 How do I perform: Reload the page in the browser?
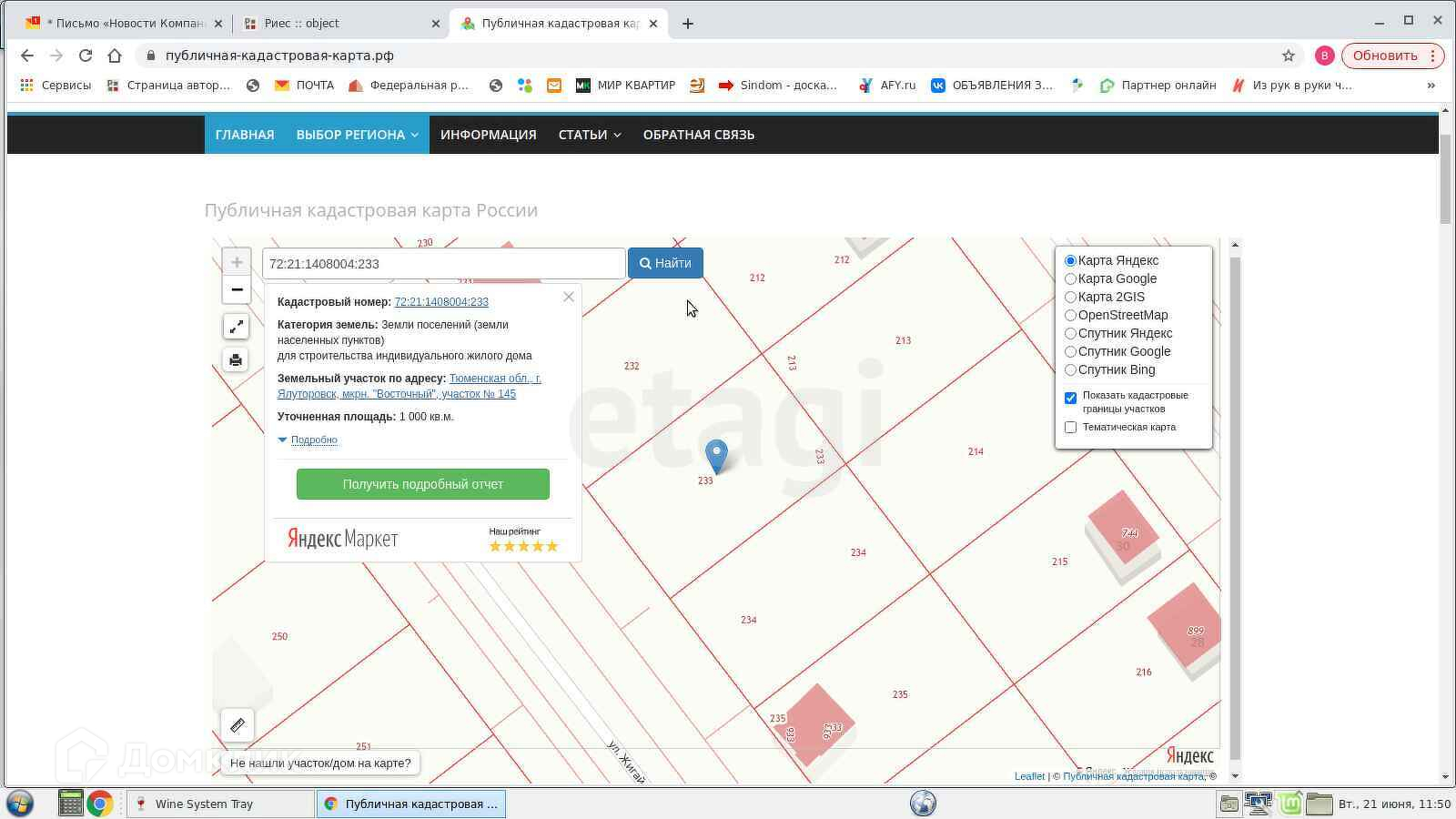pos(86,56)
